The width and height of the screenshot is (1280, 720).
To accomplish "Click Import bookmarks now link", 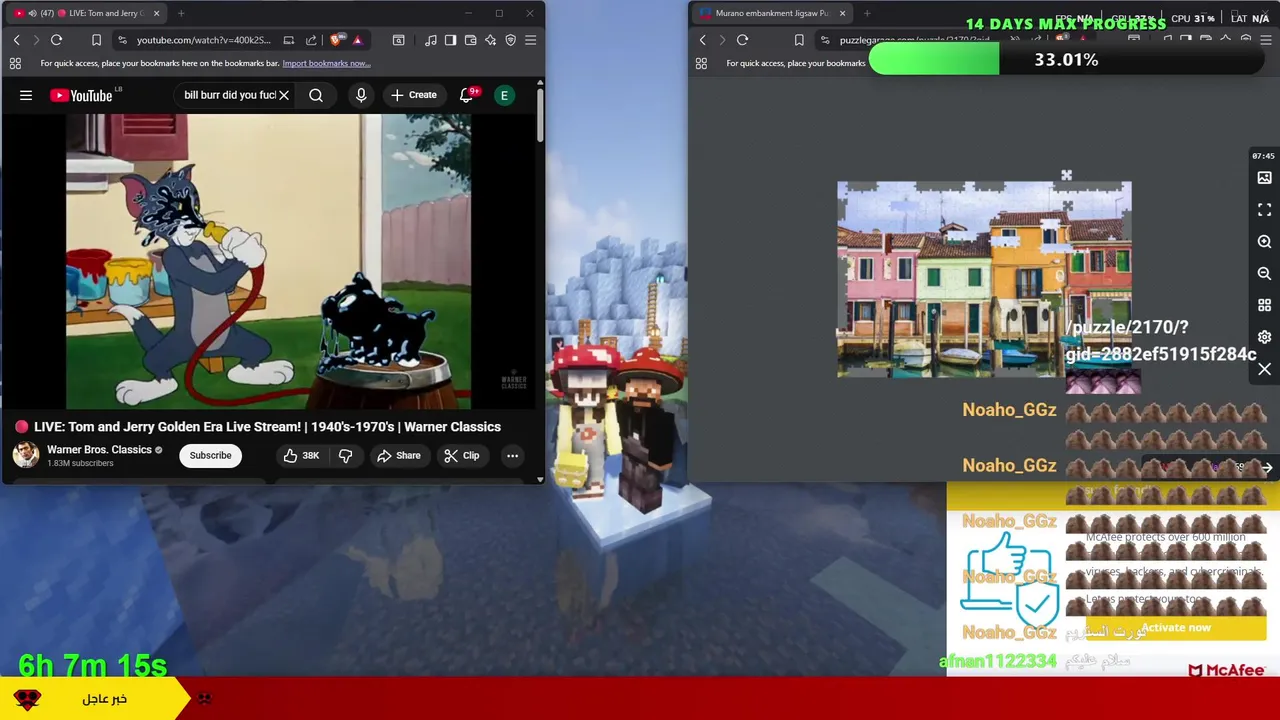I will (x=326, y=63).
